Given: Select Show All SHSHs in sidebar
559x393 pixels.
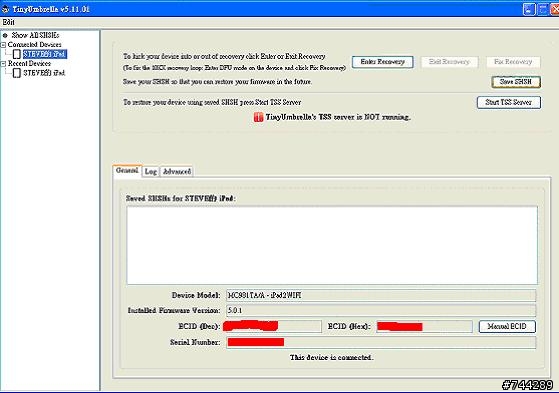Looking at the screenshot, I should click(35, 35).
